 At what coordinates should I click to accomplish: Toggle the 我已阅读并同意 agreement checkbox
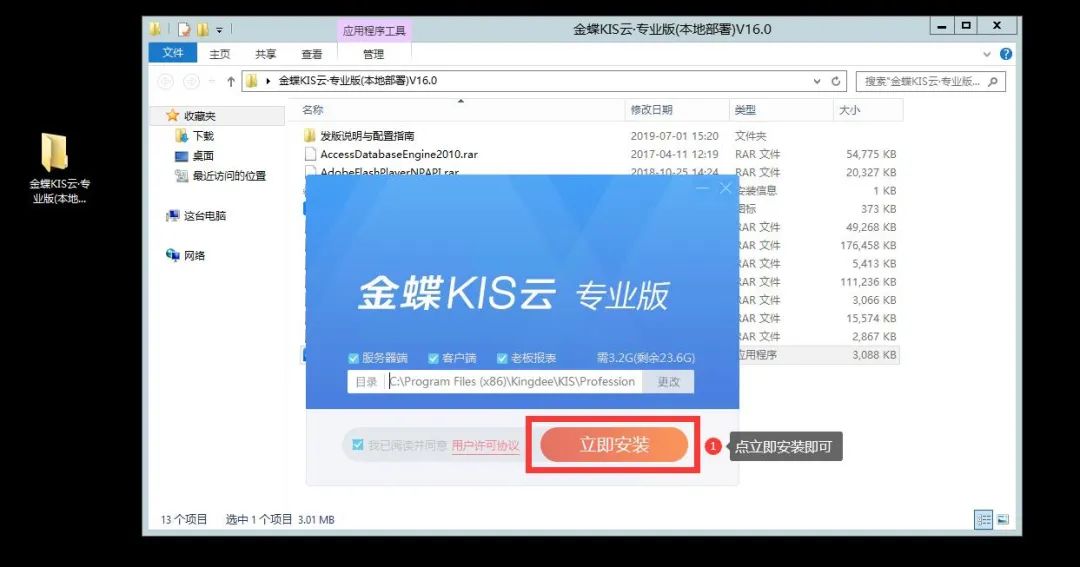pos(357,445)
